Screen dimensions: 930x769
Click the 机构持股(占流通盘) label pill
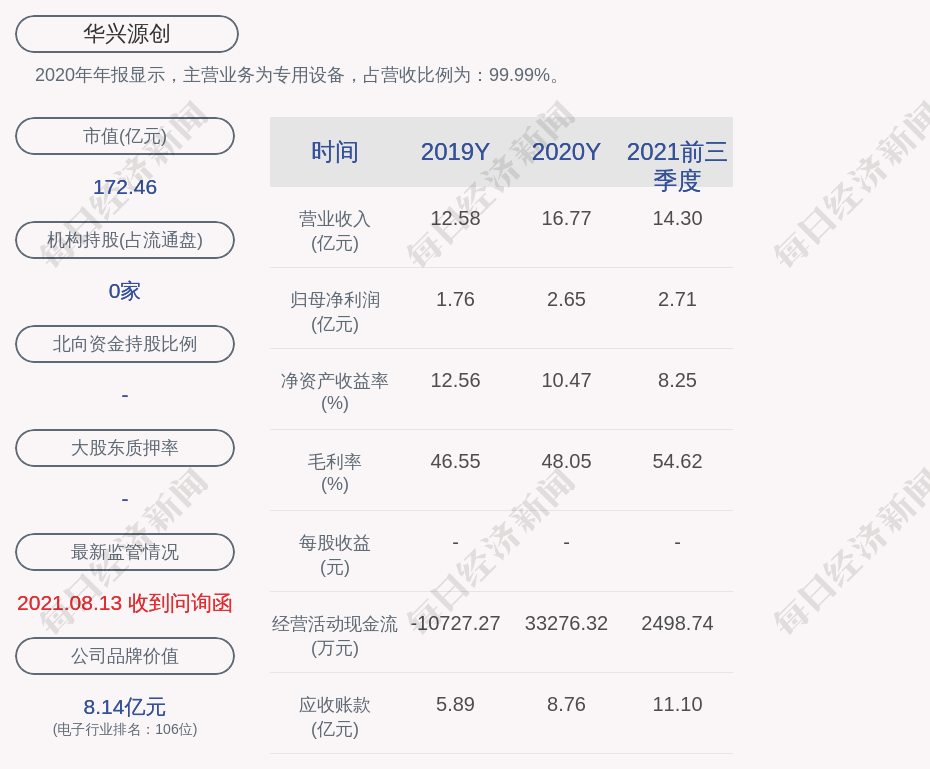coord(125,240)
